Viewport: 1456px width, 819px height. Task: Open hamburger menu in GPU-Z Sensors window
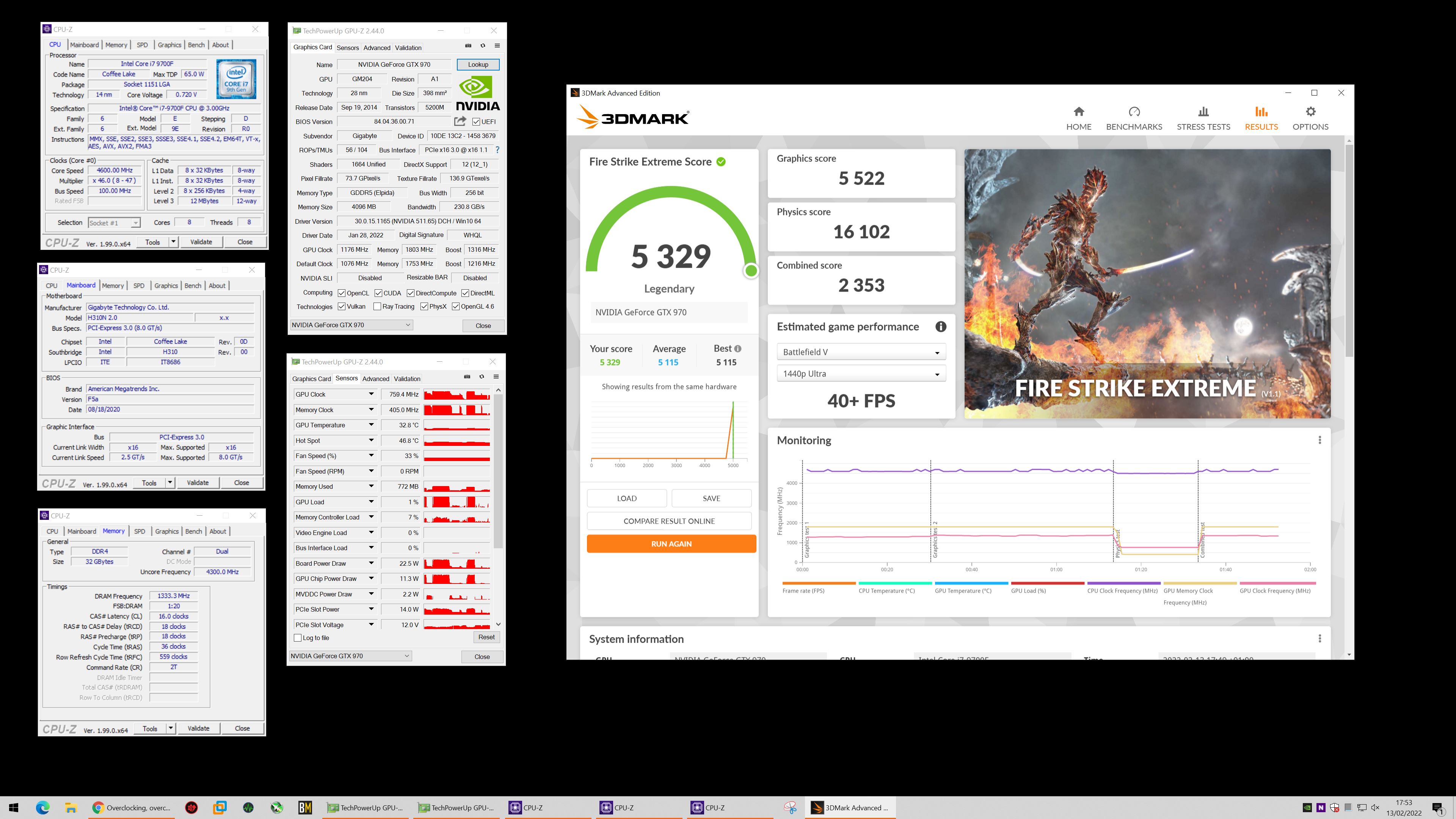coord(496,377)
